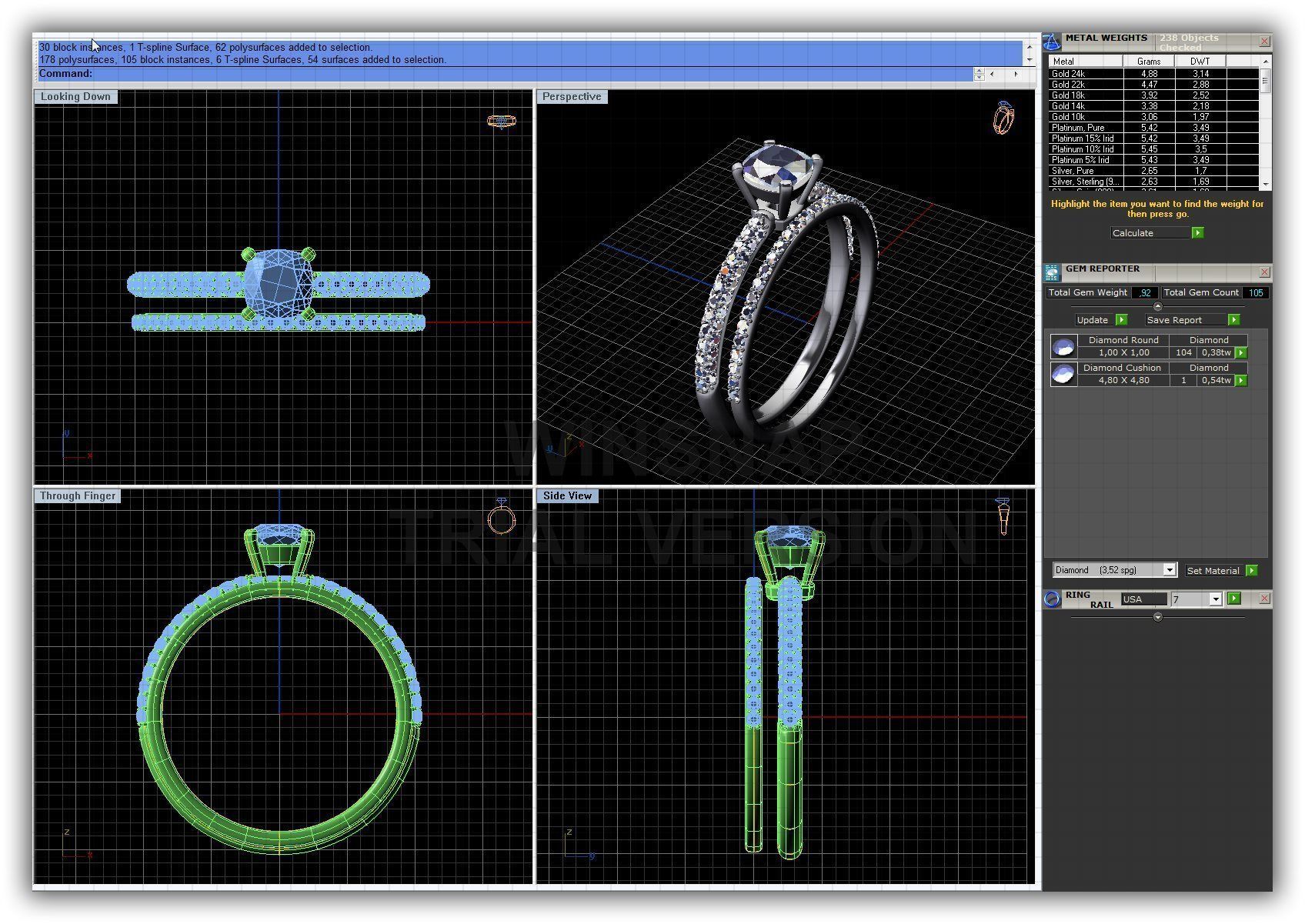Click ring view icon in Side View viewport
This screenshot has width=1305, height=924.
(x=1003, y=515)
